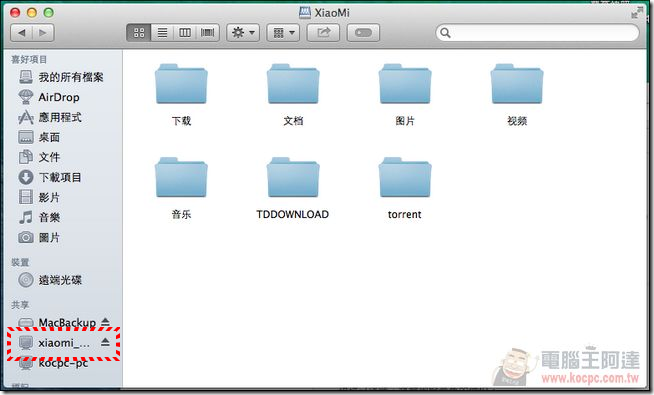Click the 下载 folder name label
This screenshot has width=654, height=395.
[x=181, y=121]
